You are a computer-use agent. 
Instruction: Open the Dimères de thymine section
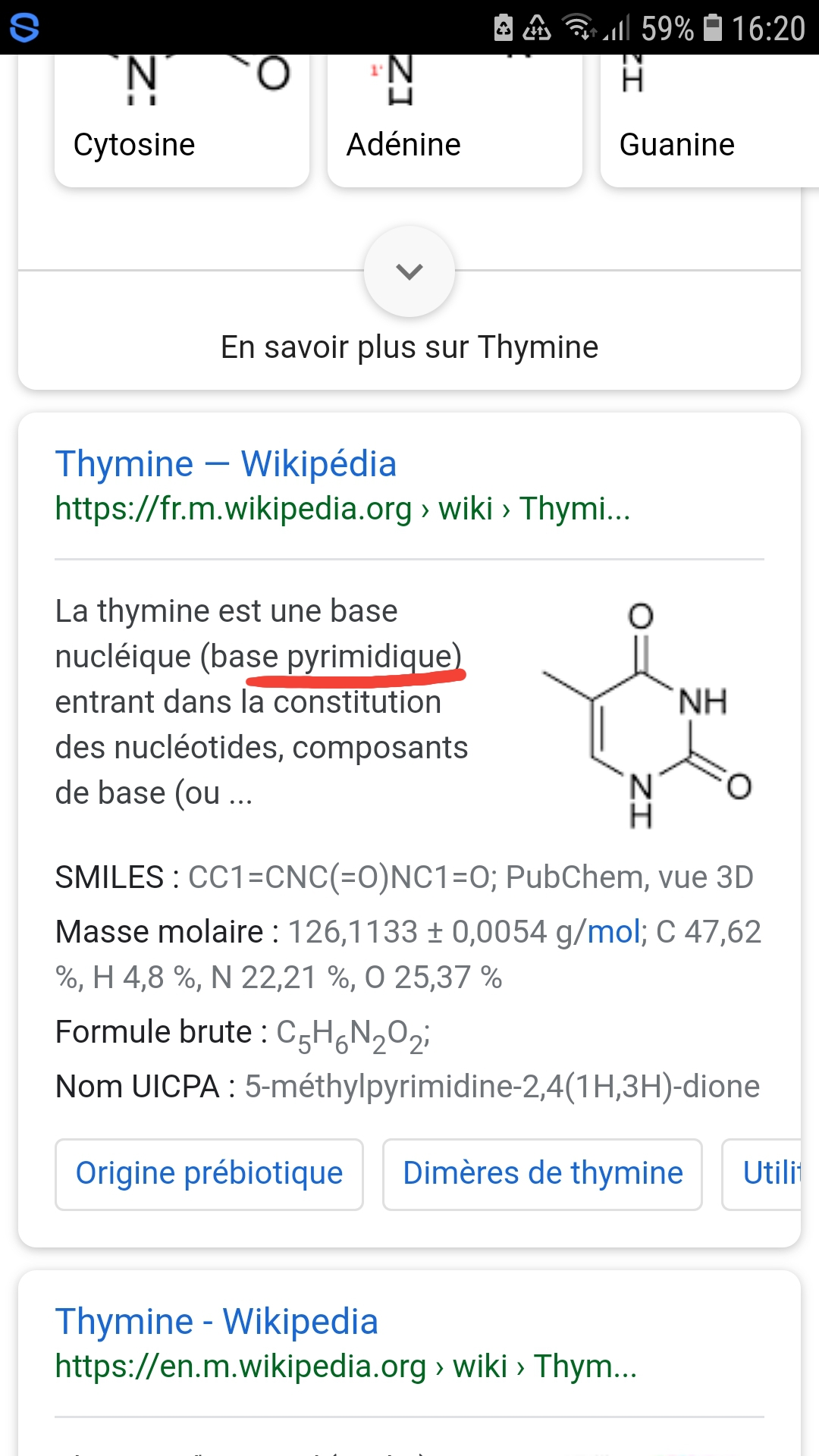tap(542, 1174)
